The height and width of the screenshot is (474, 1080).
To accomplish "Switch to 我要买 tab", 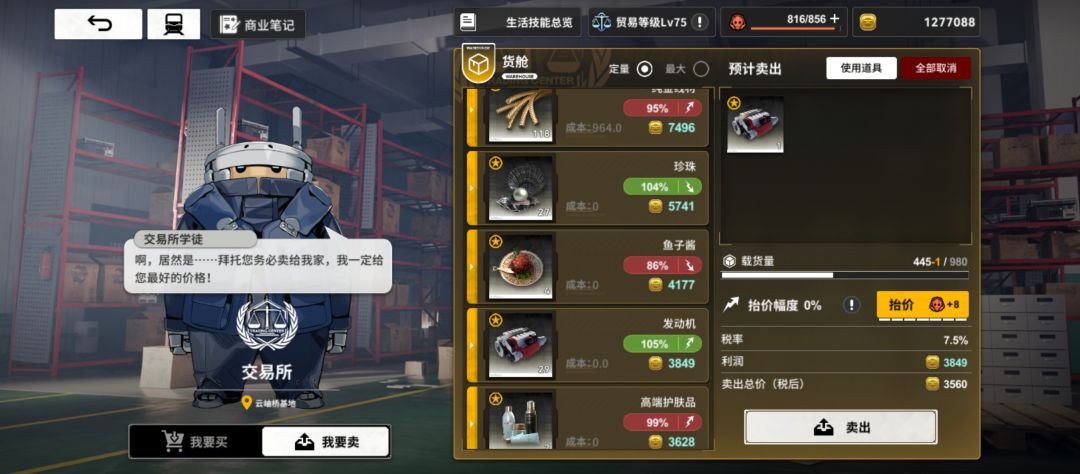I will pos(196,442).
